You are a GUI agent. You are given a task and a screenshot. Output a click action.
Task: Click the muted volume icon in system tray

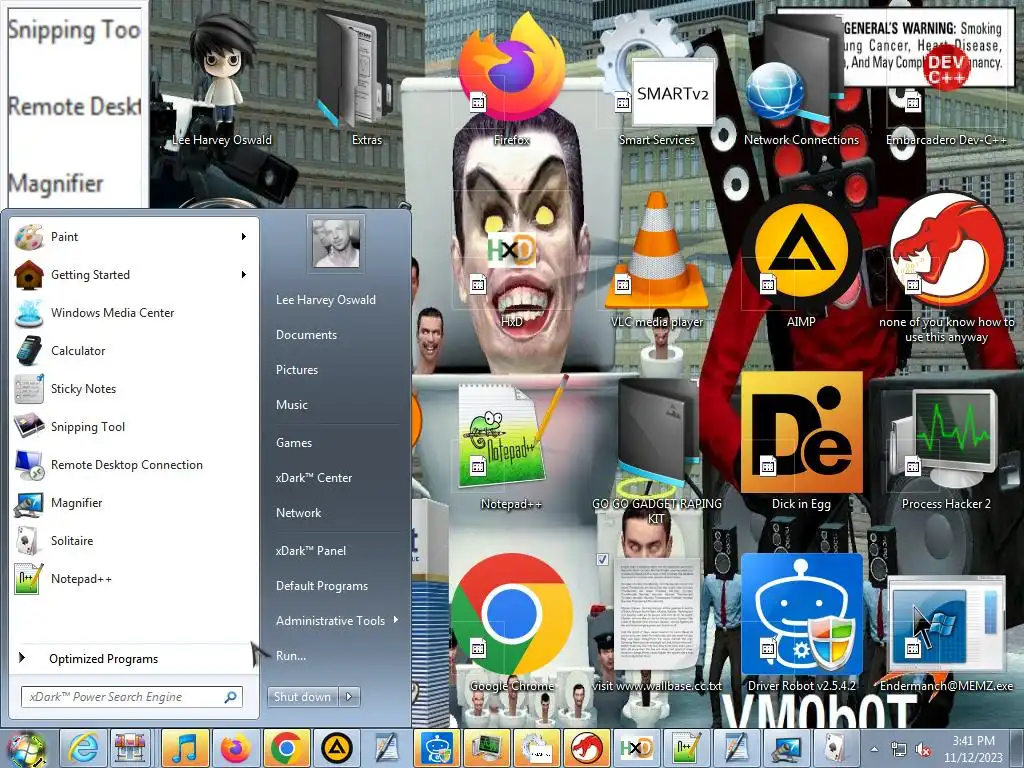923,749
